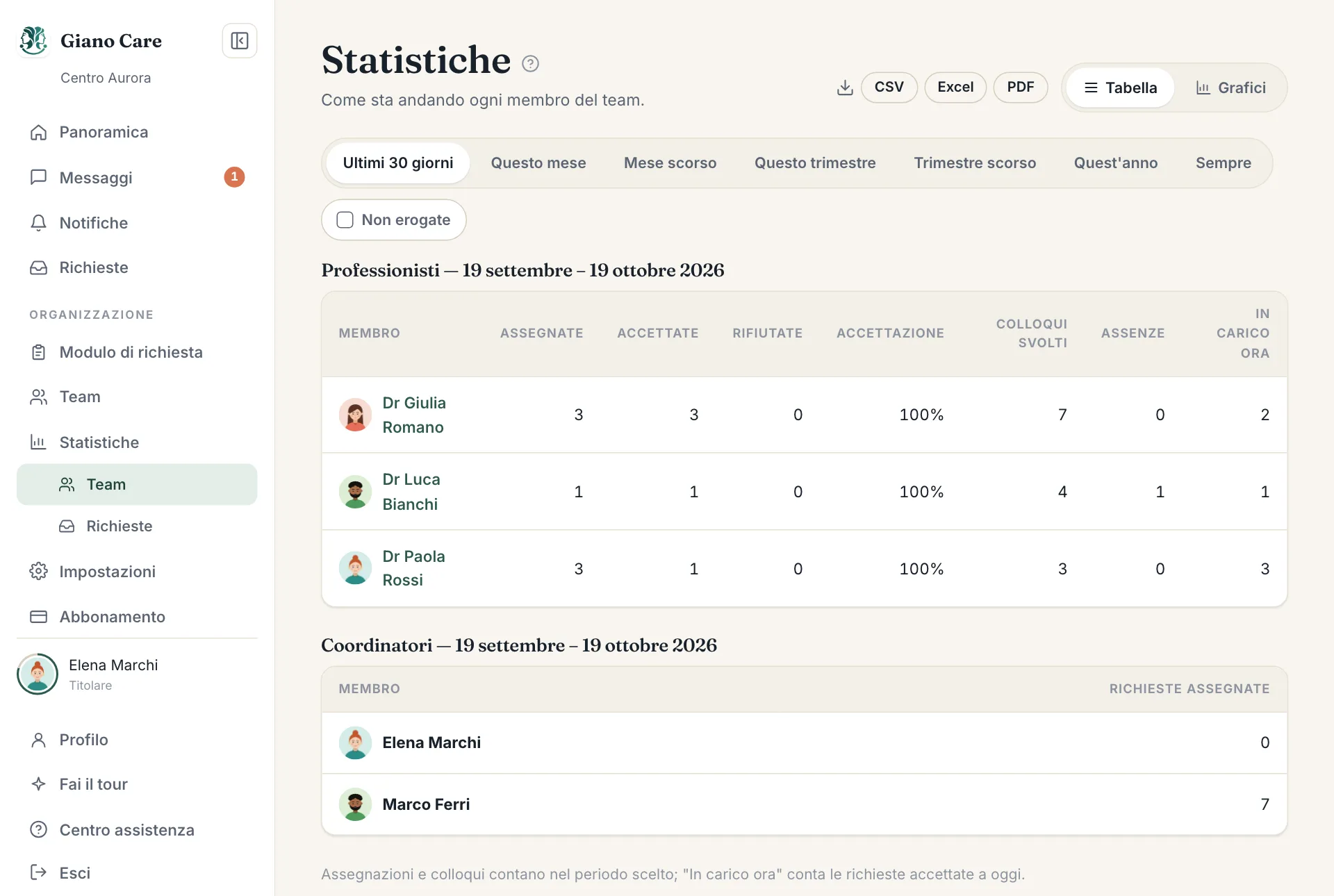Start the Fai il tour guide
The height and width of the screenshot is (896, 1334).
(x=137, y=784)
